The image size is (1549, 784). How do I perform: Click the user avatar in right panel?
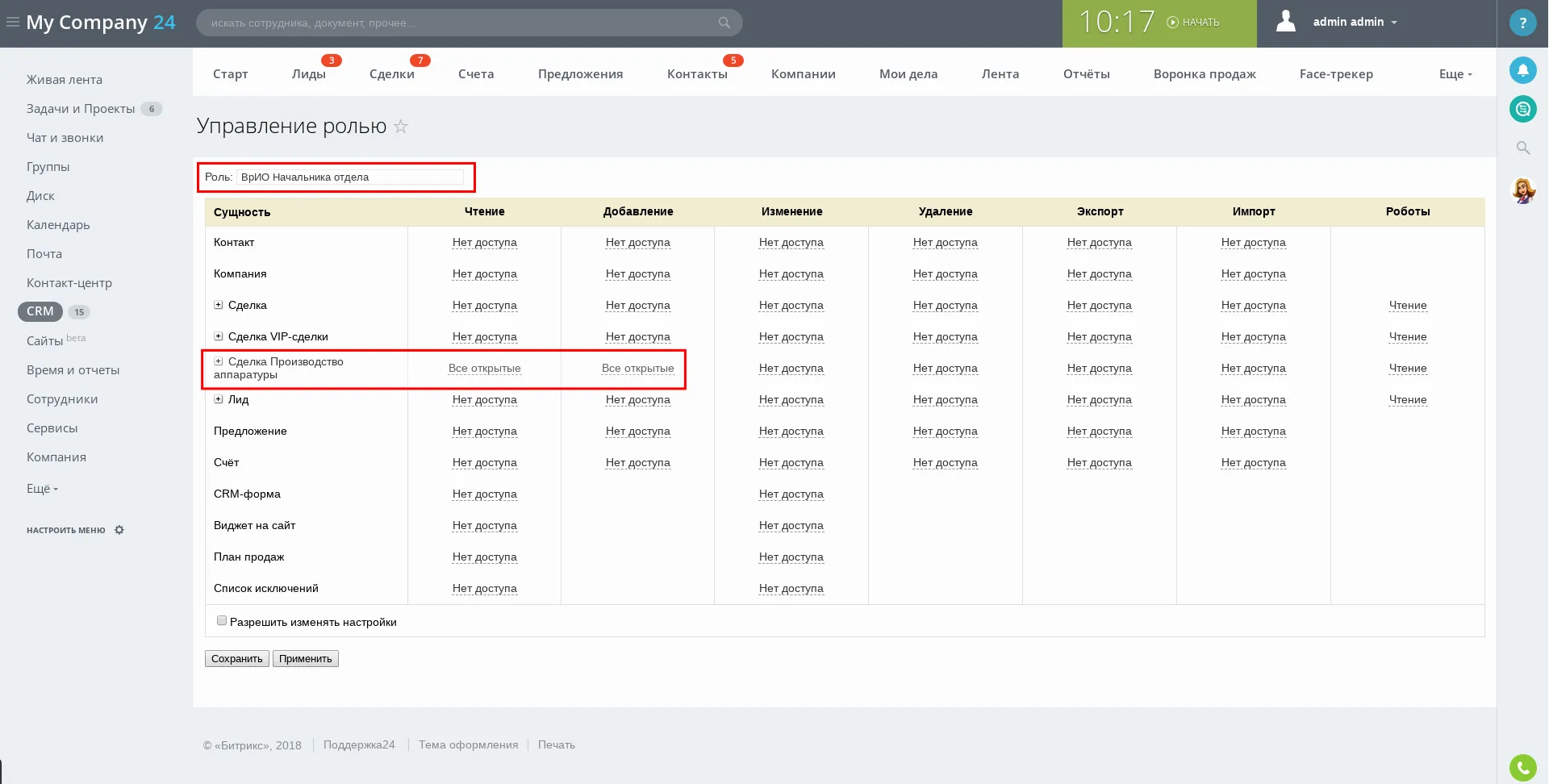tap(1522, 191)
